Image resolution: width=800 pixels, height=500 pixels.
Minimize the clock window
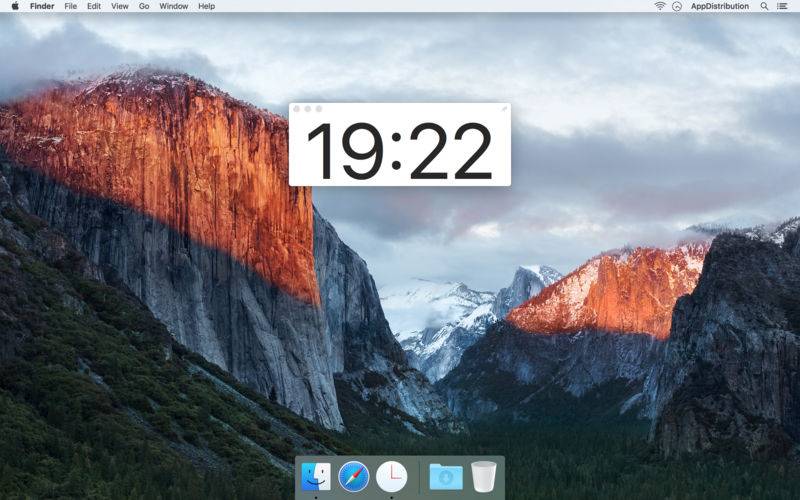pyautogui.click(x=308, y=109)
